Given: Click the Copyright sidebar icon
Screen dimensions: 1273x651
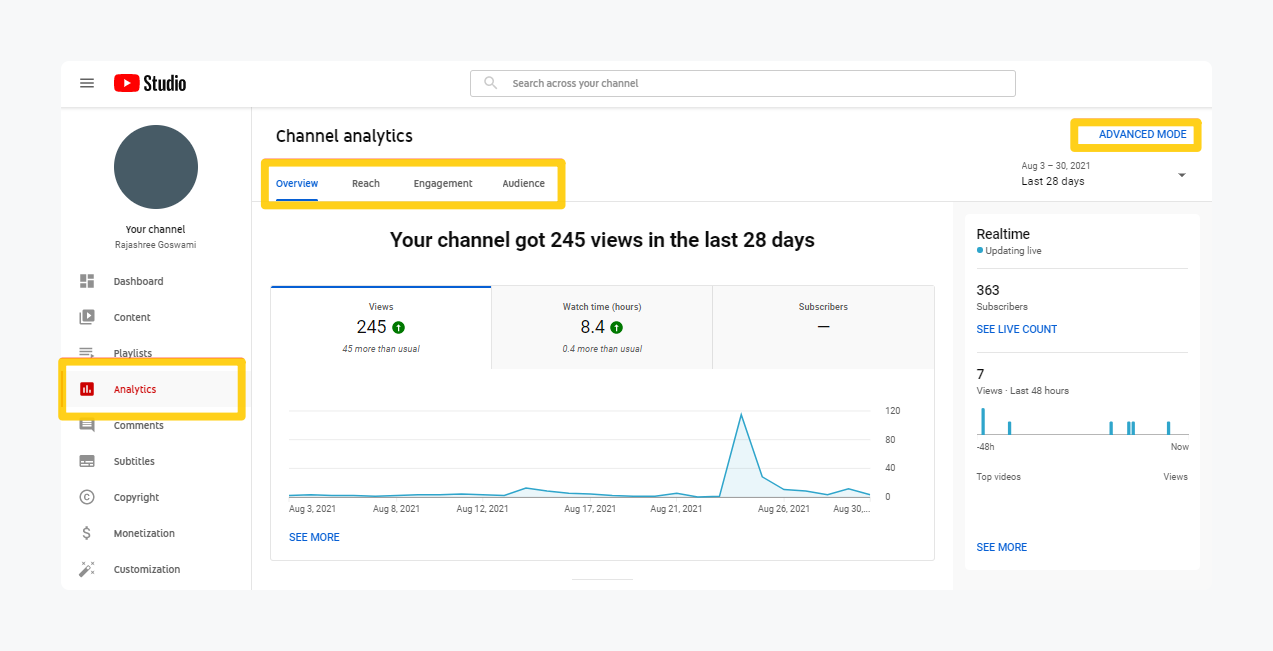Looking at the screenshot, I should [x=87, y=498].
